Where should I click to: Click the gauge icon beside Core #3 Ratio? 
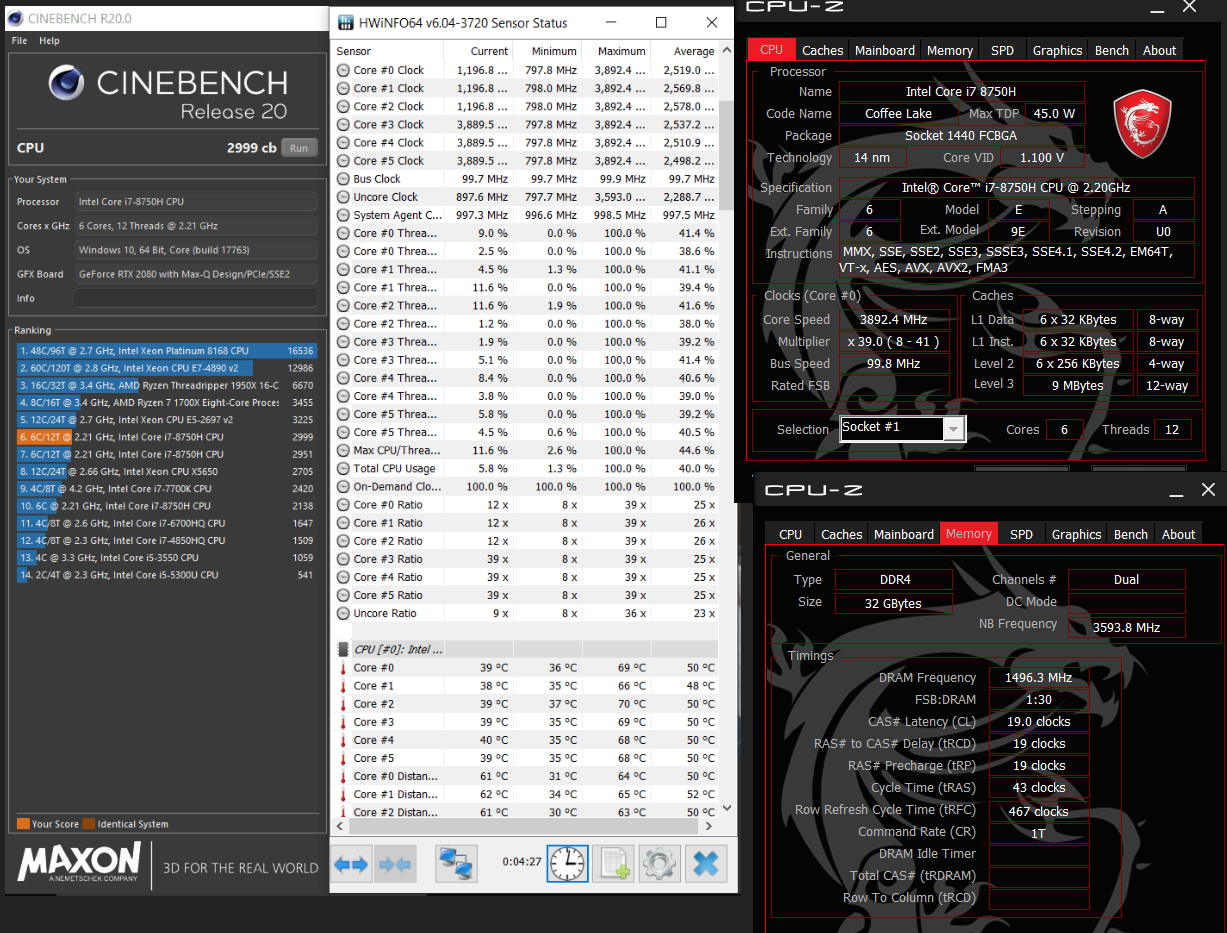[343, 559]
